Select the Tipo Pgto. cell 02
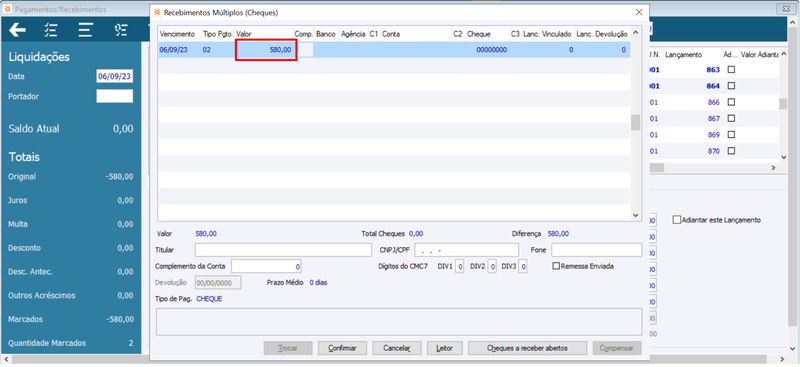 click(x=218, y=50)
